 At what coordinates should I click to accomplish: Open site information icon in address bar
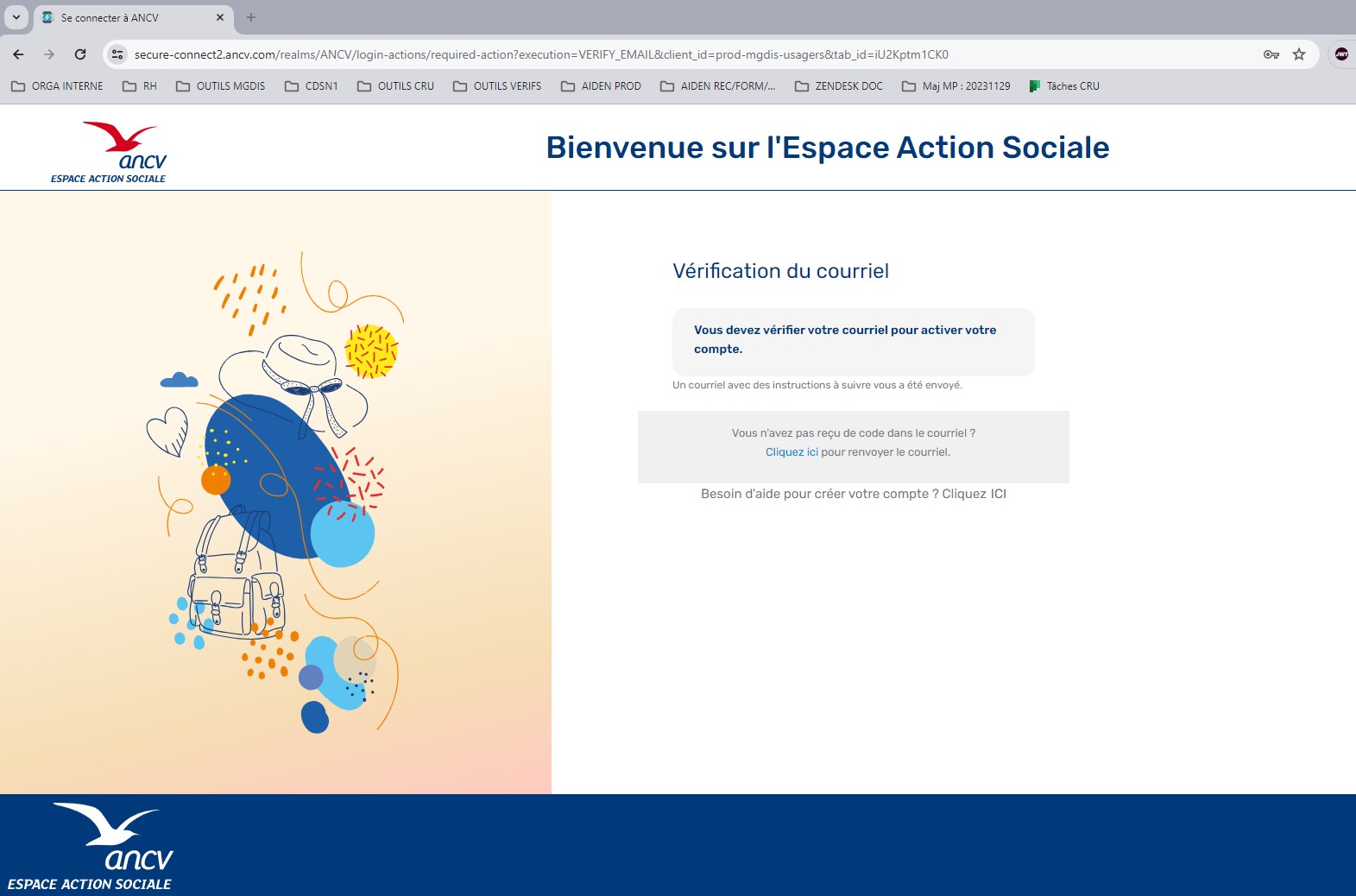pos(117,54)
